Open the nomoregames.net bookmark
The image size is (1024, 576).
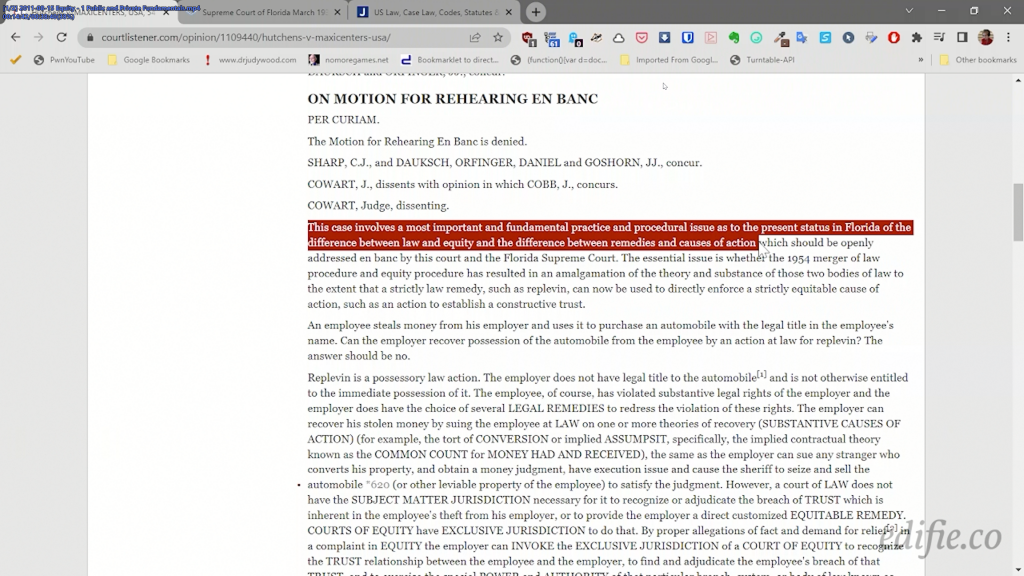point(348,59)
